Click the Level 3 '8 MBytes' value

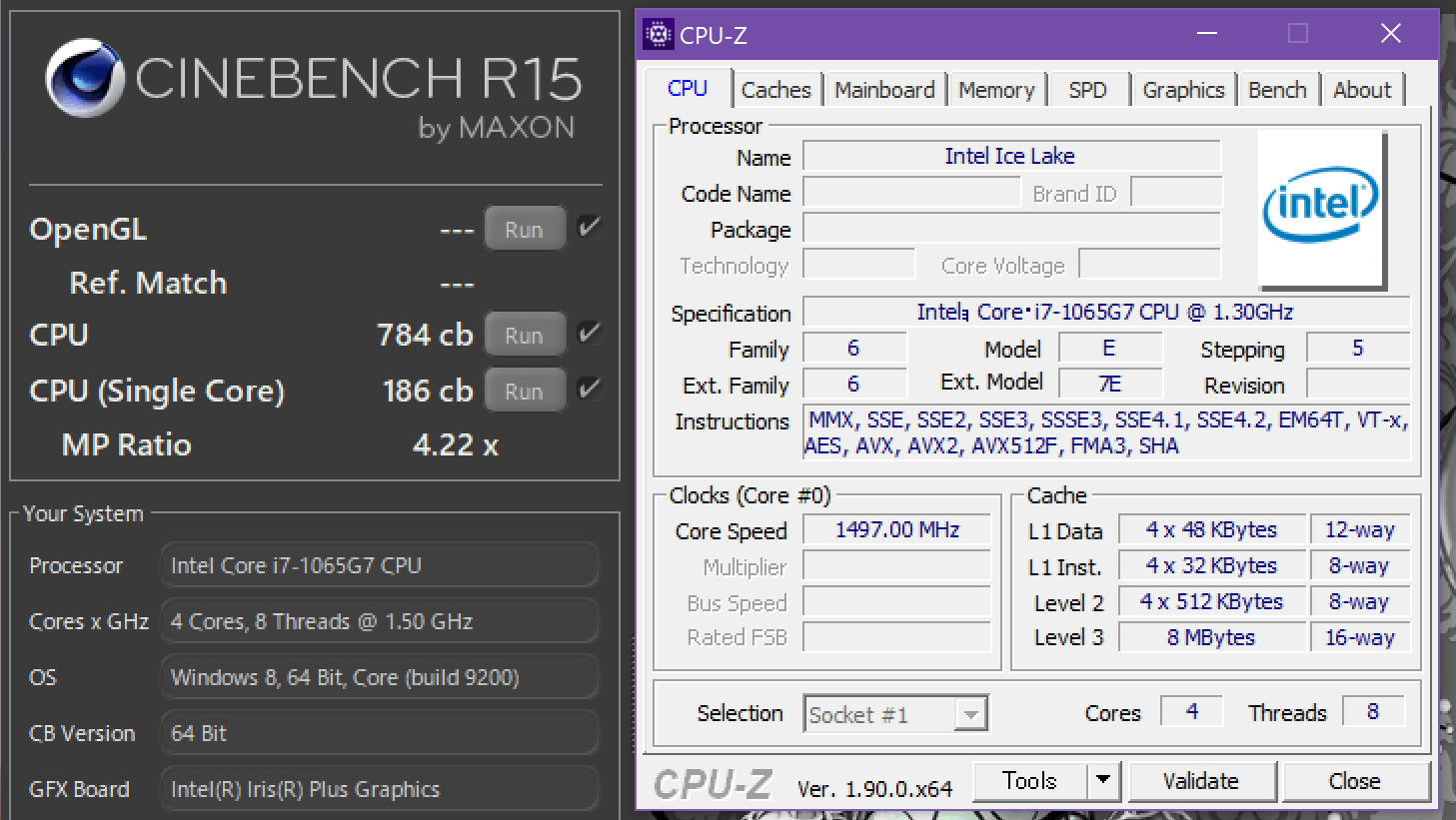coord(1211,637)
